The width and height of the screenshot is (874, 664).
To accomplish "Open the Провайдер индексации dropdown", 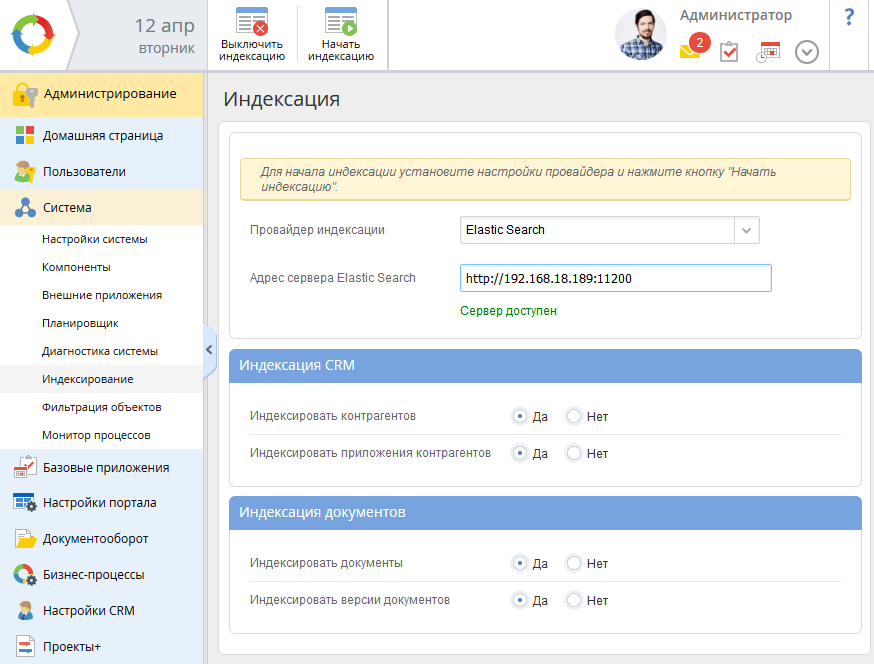I will [747, 230].
